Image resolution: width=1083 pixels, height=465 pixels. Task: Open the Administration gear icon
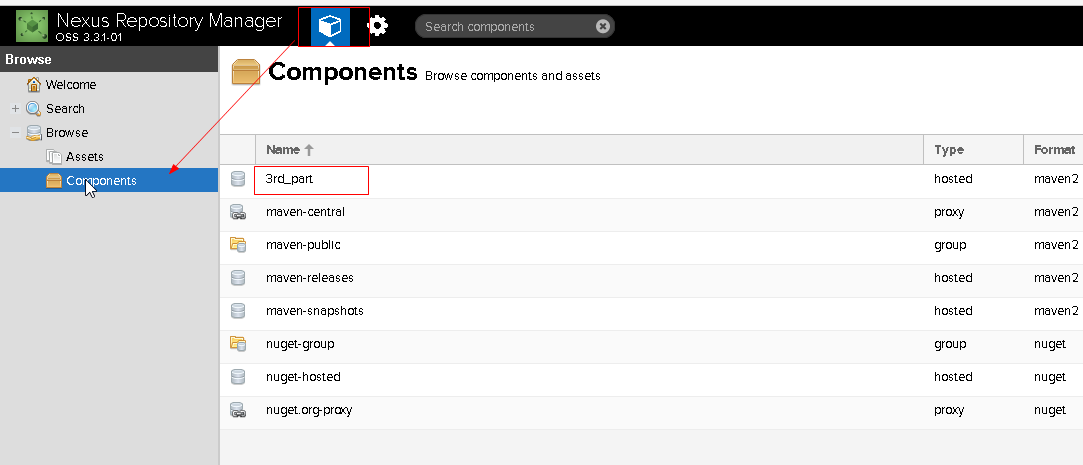(377, 27)
